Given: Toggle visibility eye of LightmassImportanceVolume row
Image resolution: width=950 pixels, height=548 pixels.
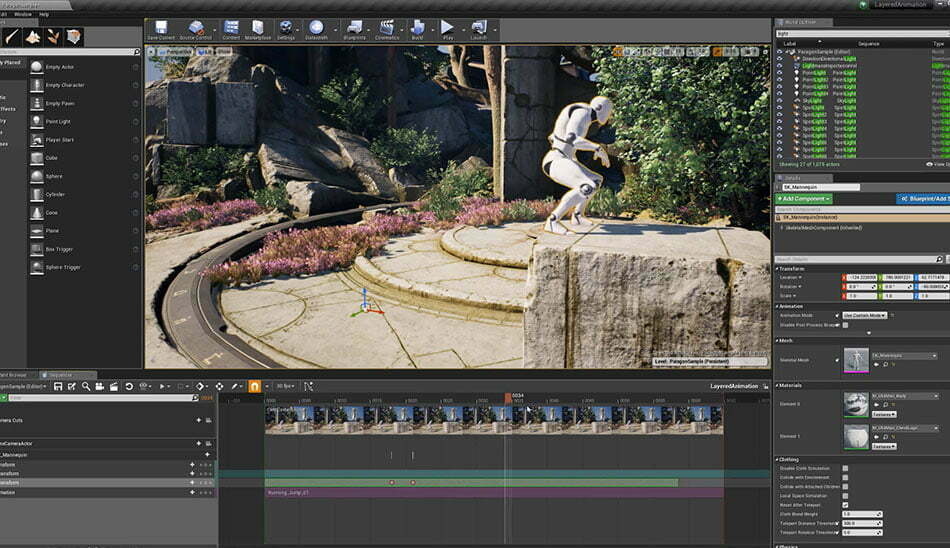Looking at the screenshot, I should tap(780, 65).
